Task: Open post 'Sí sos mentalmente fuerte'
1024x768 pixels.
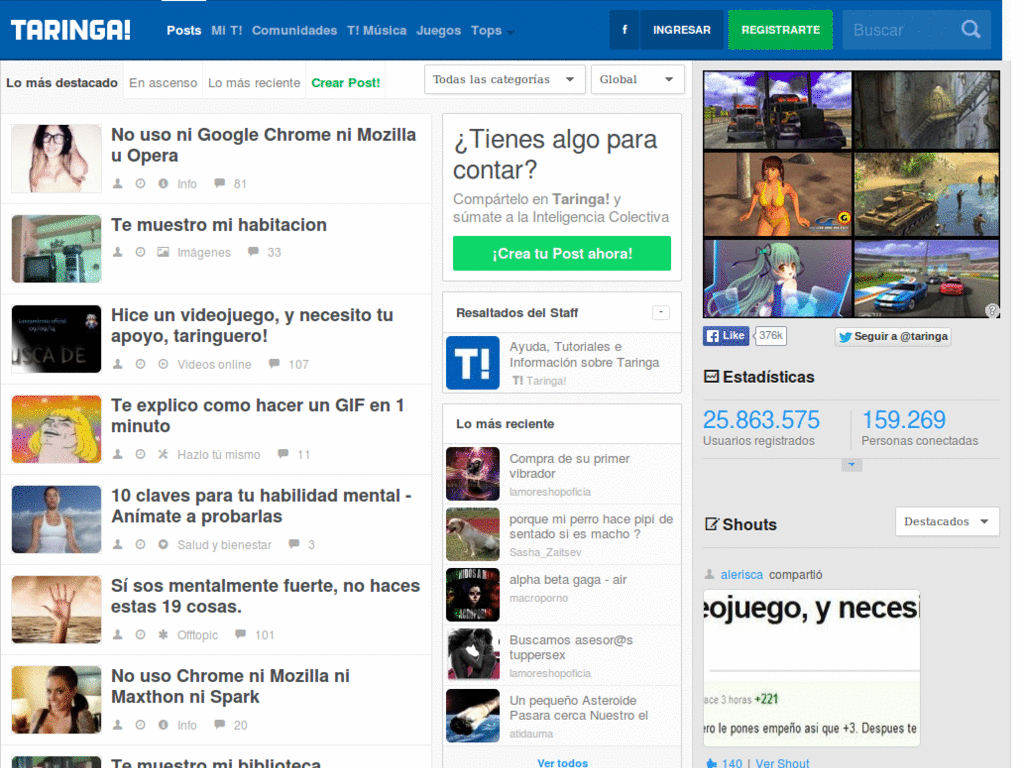Action: pos(265,596)
